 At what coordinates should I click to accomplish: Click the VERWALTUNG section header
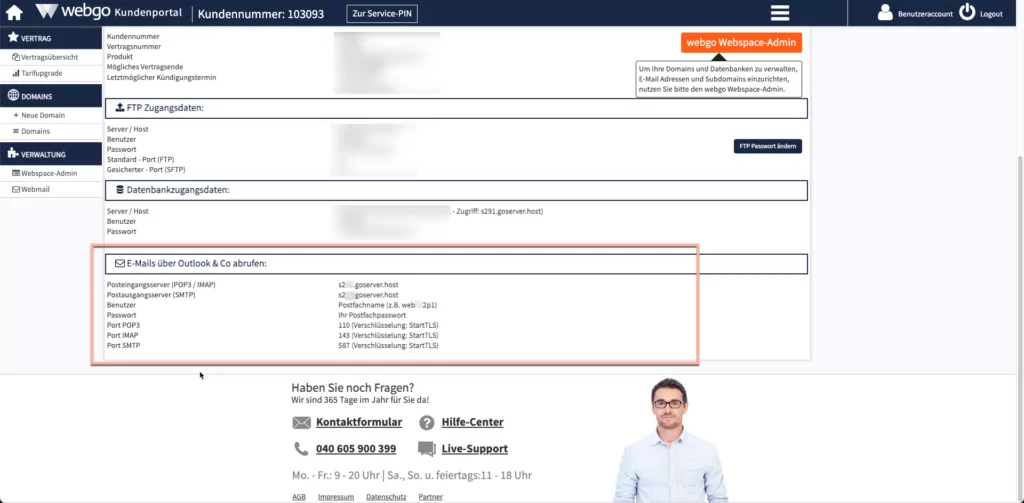tap(51, 154)
